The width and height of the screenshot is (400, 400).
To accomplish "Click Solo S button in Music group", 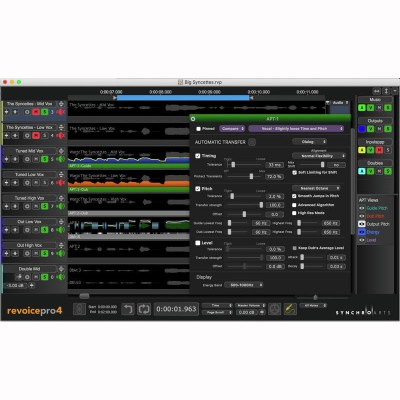I will click(x=388, y=108).
